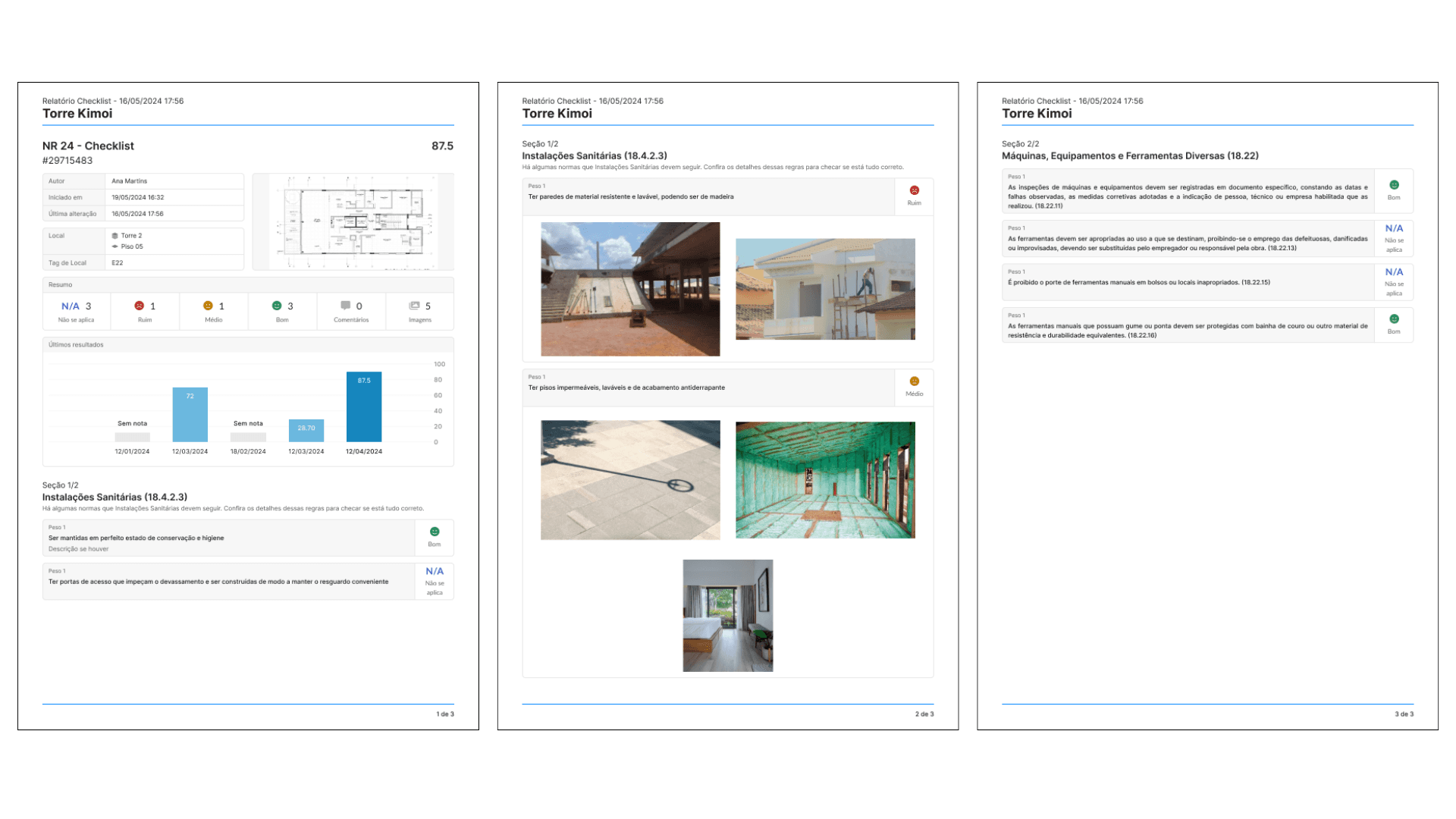This screenshot has height=819, width=1456.
Task: Click the '3 de 3' page number
Action: [1404, 714]
